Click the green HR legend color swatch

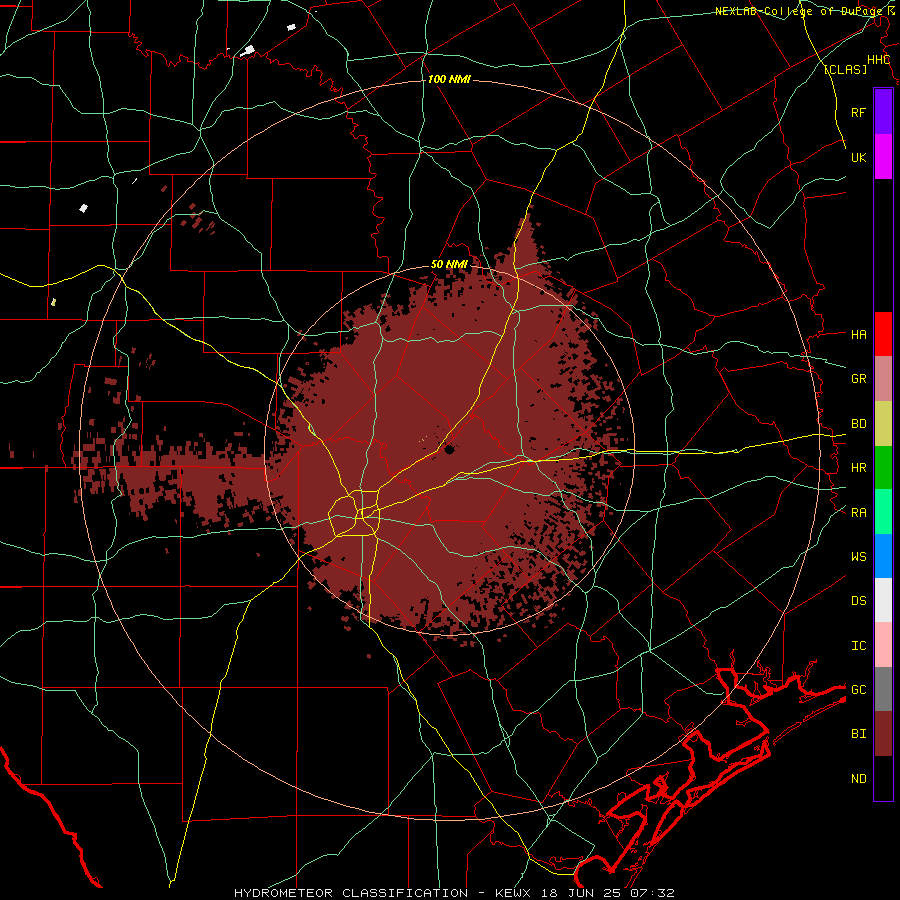(x=883, y=468)
